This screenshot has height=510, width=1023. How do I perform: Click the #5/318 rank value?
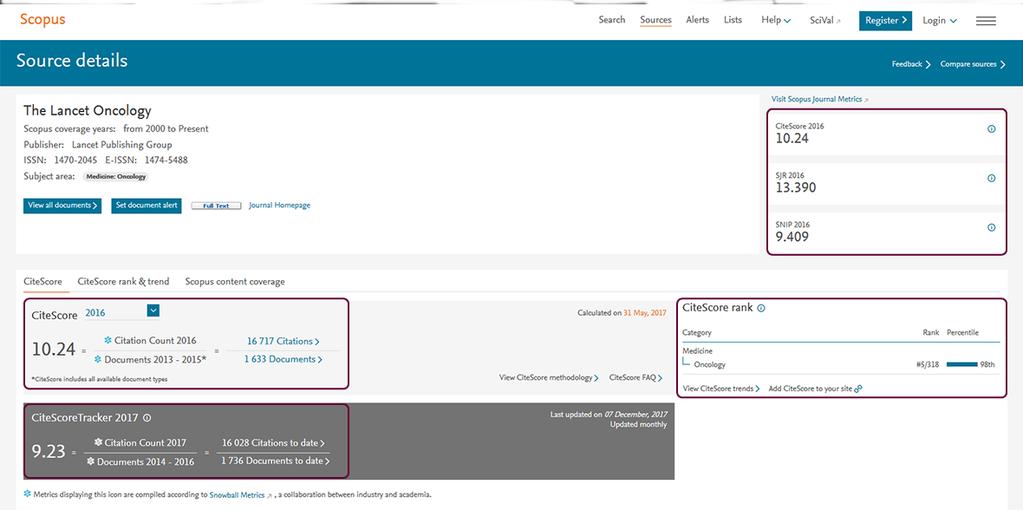(x=927, y=365)
